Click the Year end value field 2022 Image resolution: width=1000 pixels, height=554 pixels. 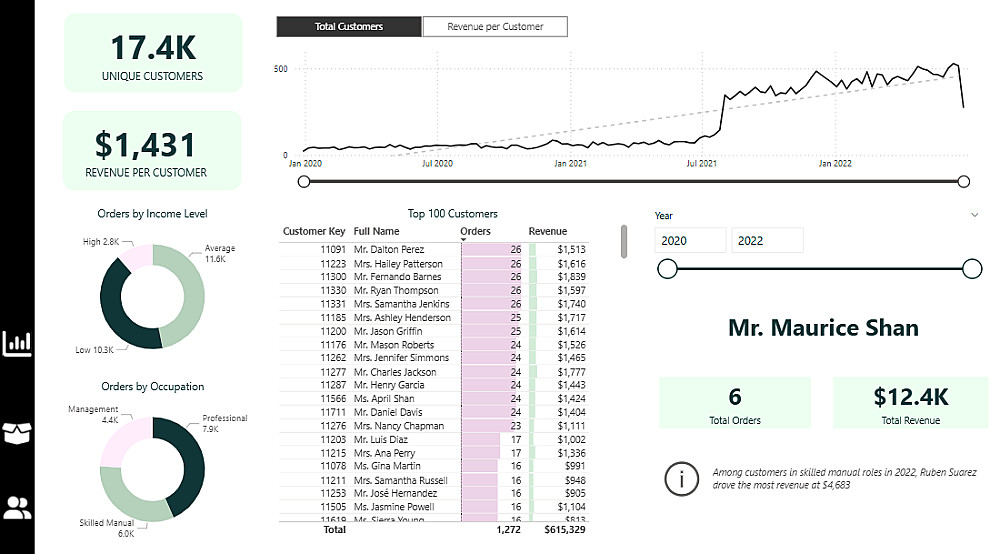tap(767, 241)
